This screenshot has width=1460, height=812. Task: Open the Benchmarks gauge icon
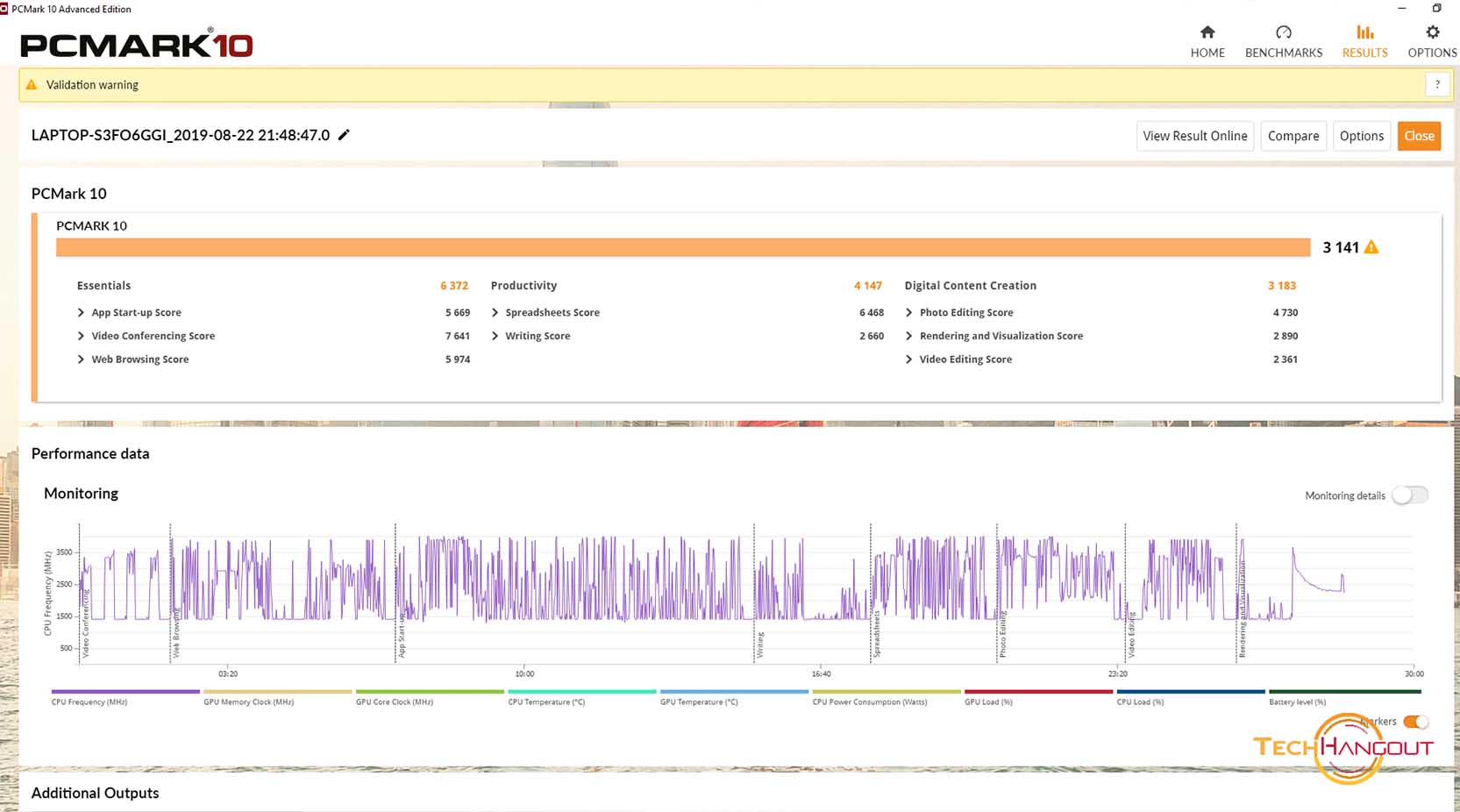1284,32
